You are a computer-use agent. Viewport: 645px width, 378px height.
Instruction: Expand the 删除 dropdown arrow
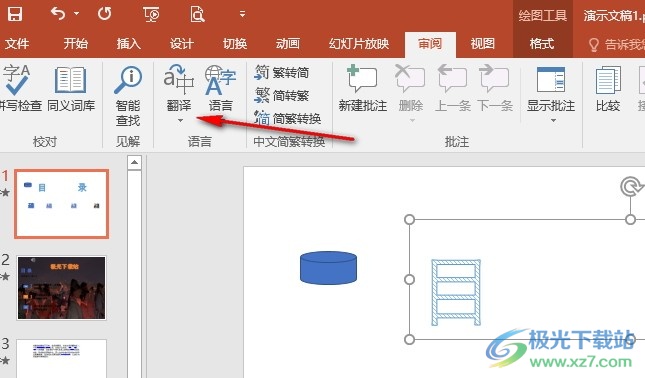tap(412, 121)
